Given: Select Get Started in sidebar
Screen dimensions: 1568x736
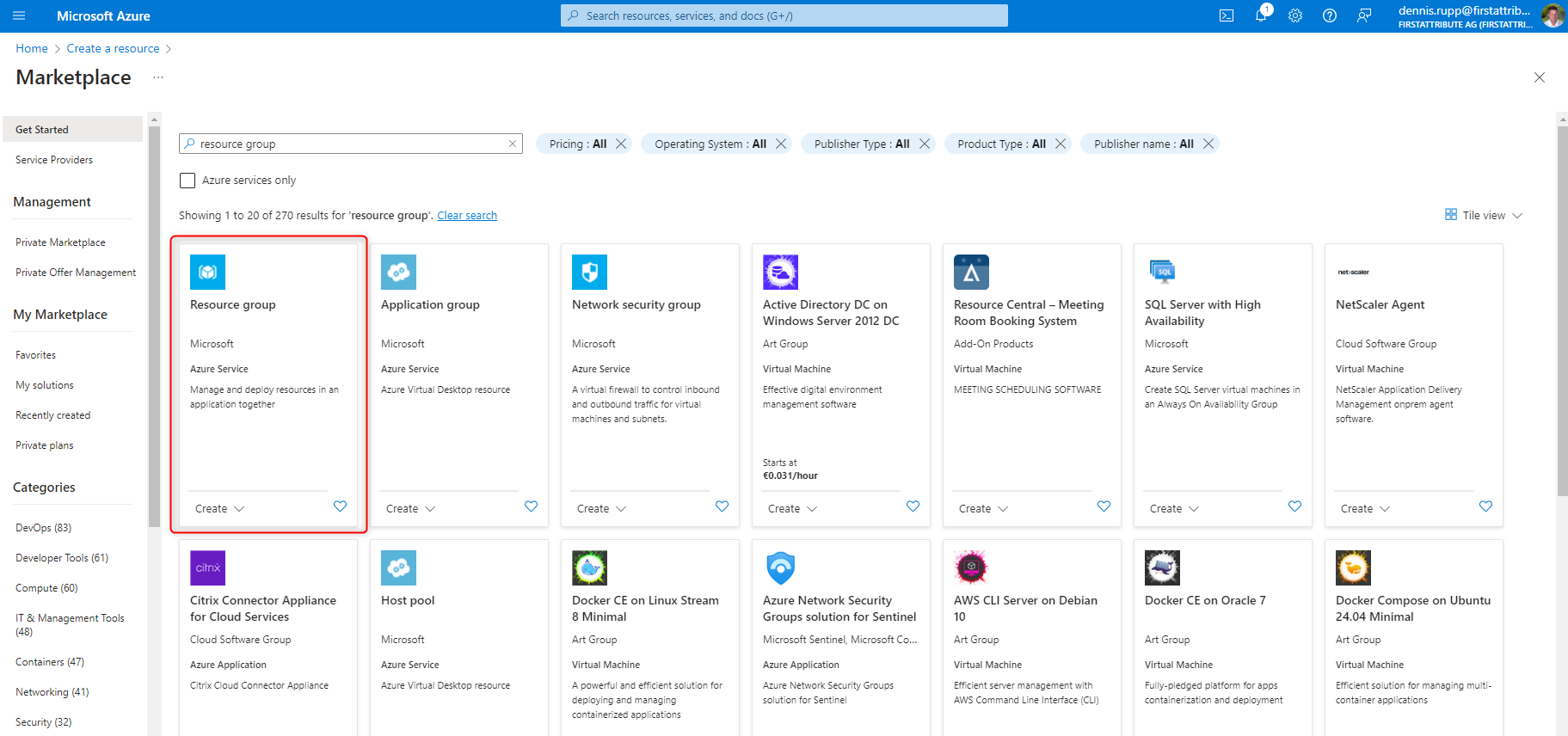Looking at the screenshot, I should tap(73, 129).
